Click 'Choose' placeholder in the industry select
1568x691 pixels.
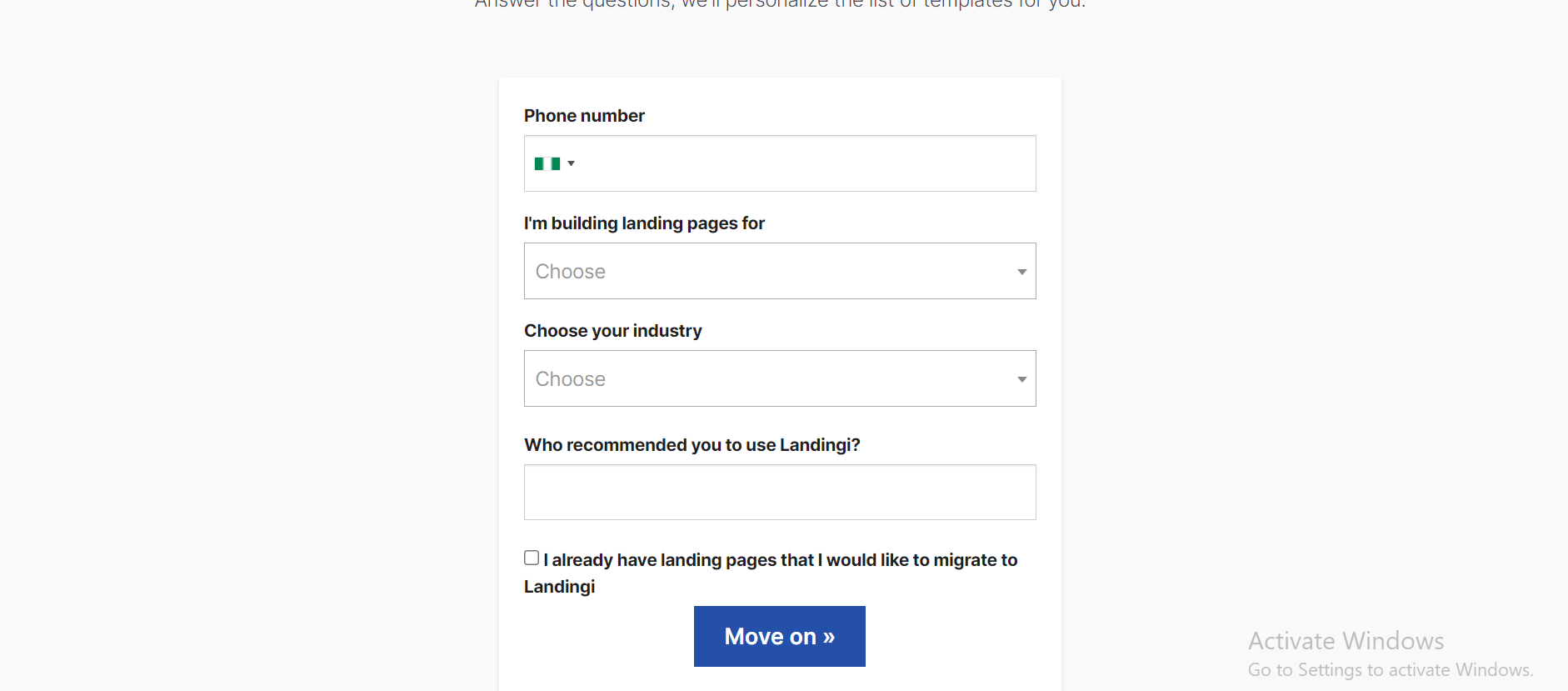571,379
